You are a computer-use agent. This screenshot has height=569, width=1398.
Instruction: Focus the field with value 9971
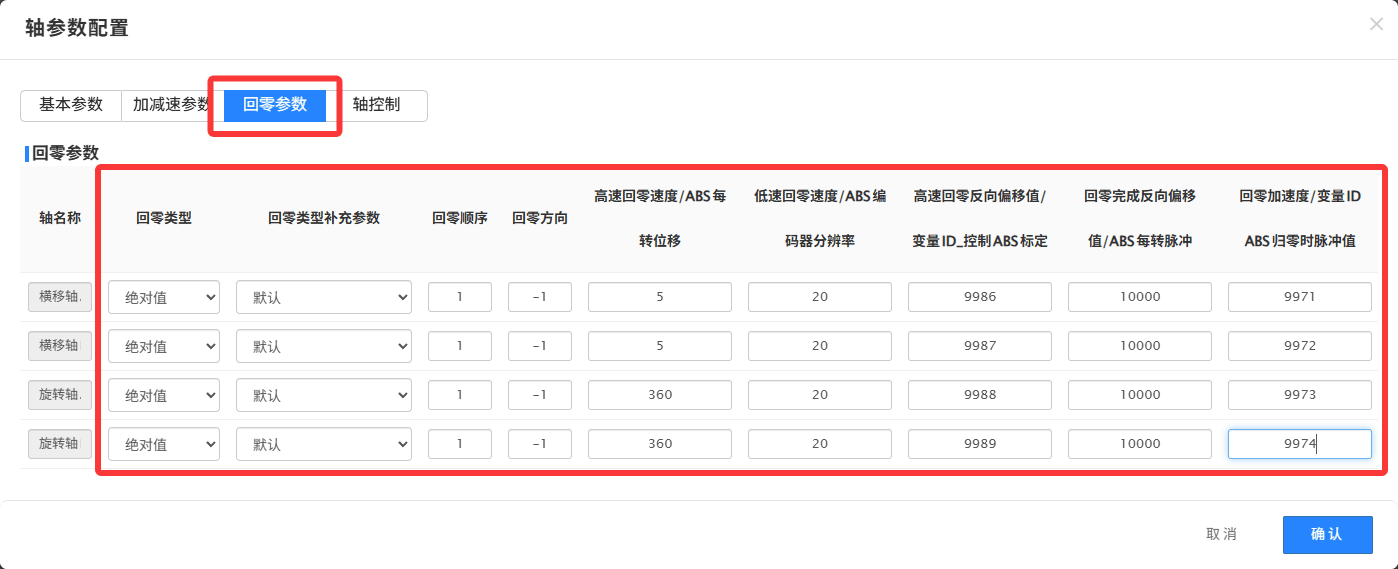point(1299,297)
